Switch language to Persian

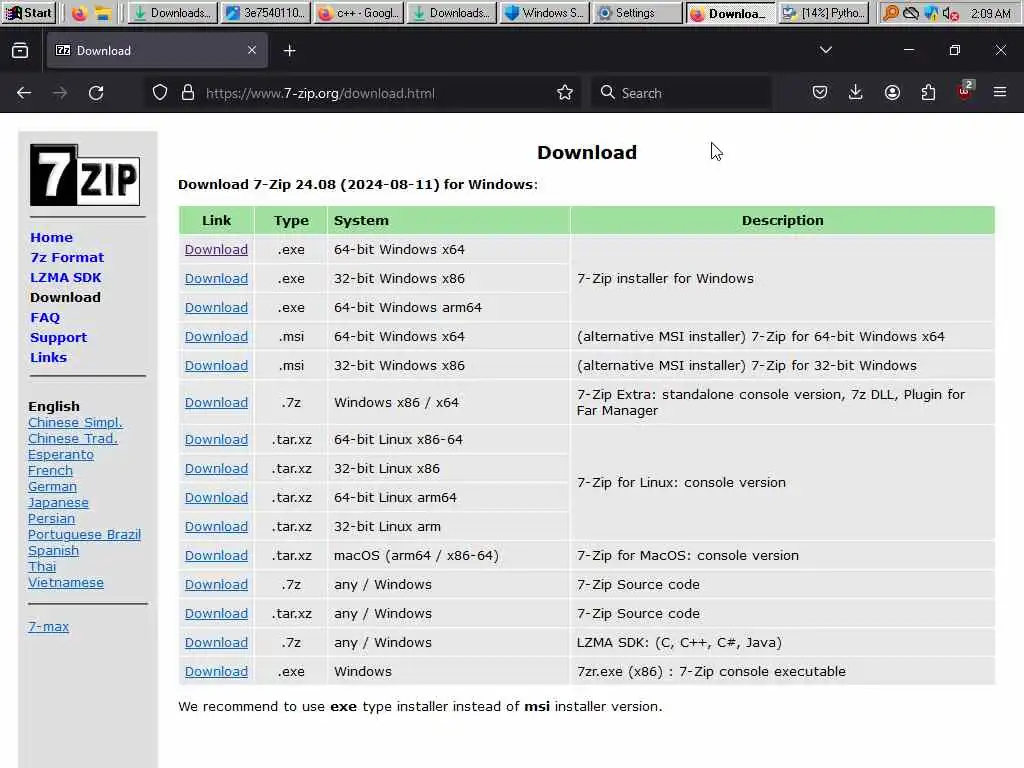coord(52,519)
